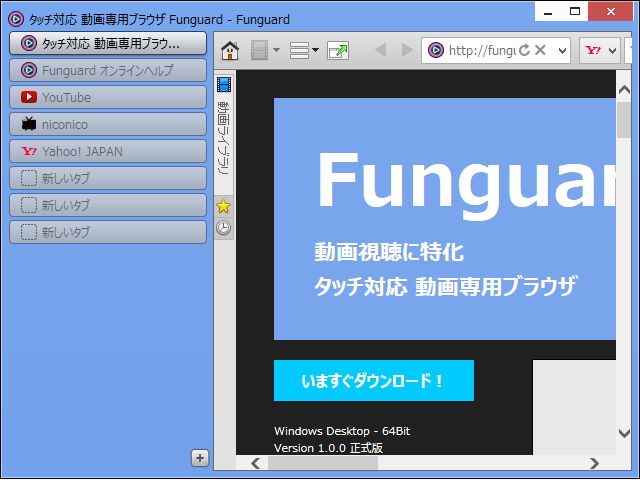Open the search engine selector dropdown

pos(612,51)
